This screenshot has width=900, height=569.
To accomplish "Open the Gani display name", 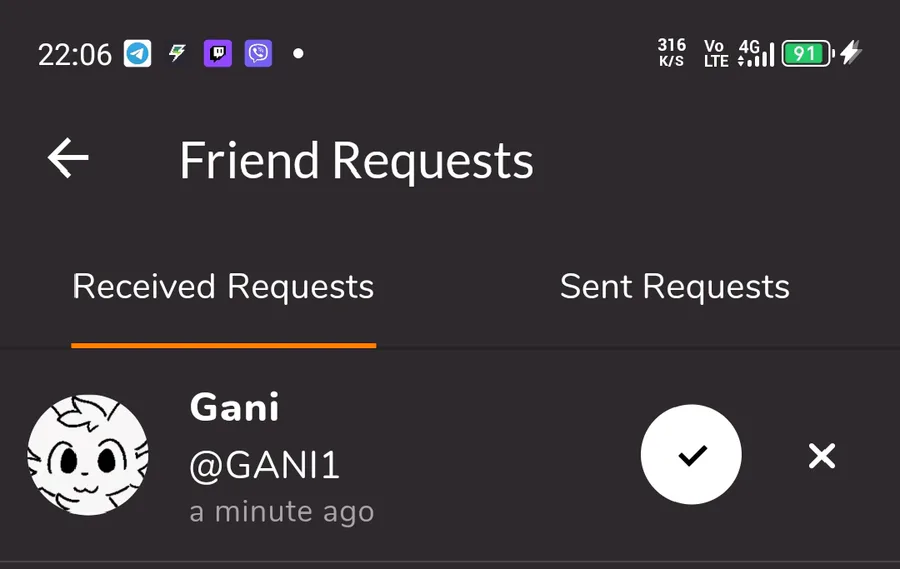I will (x=235, y=407).
